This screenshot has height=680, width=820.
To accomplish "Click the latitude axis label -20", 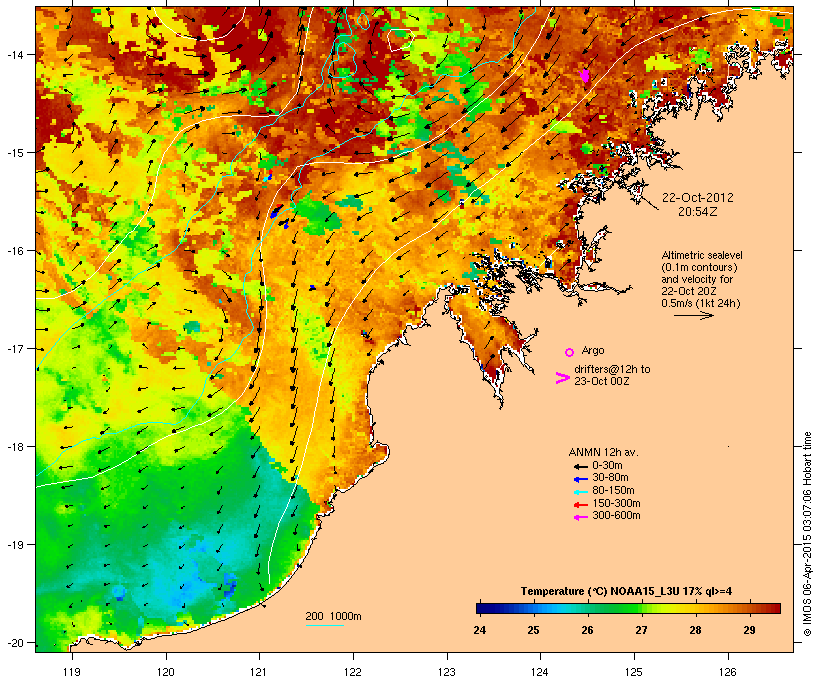I will 14,643.
